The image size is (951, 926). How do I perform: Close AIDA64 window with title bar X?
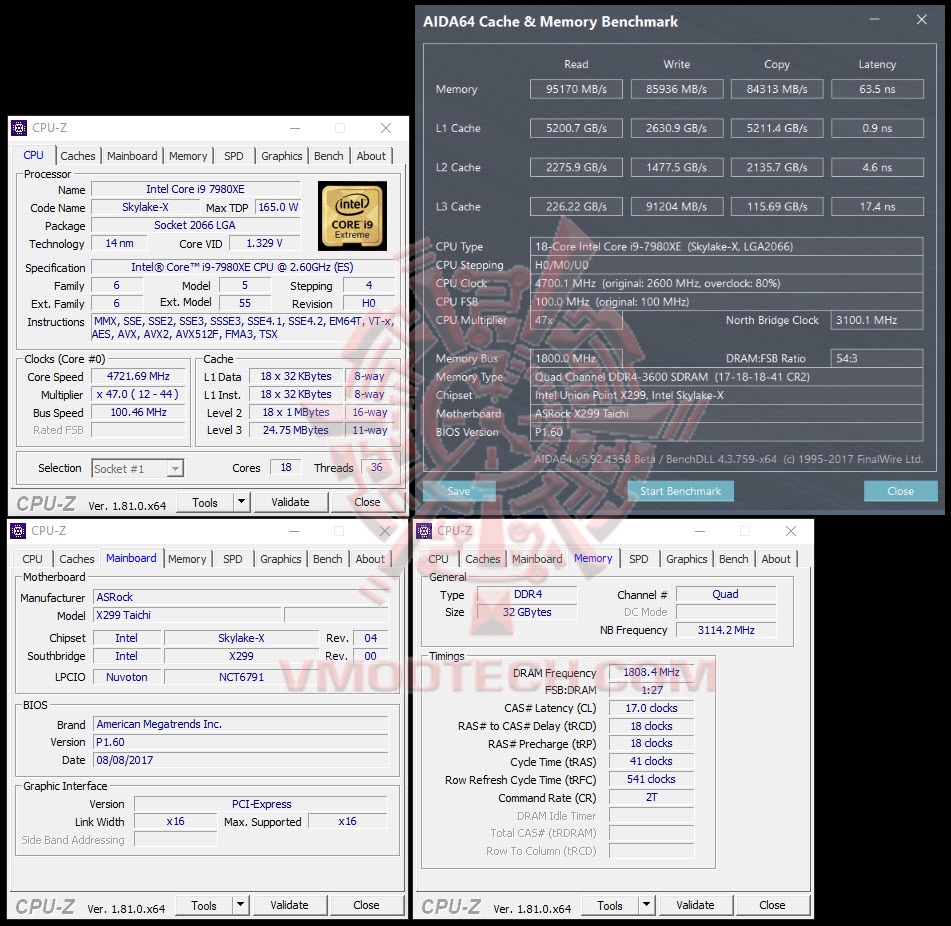click(x=922, y=20)
